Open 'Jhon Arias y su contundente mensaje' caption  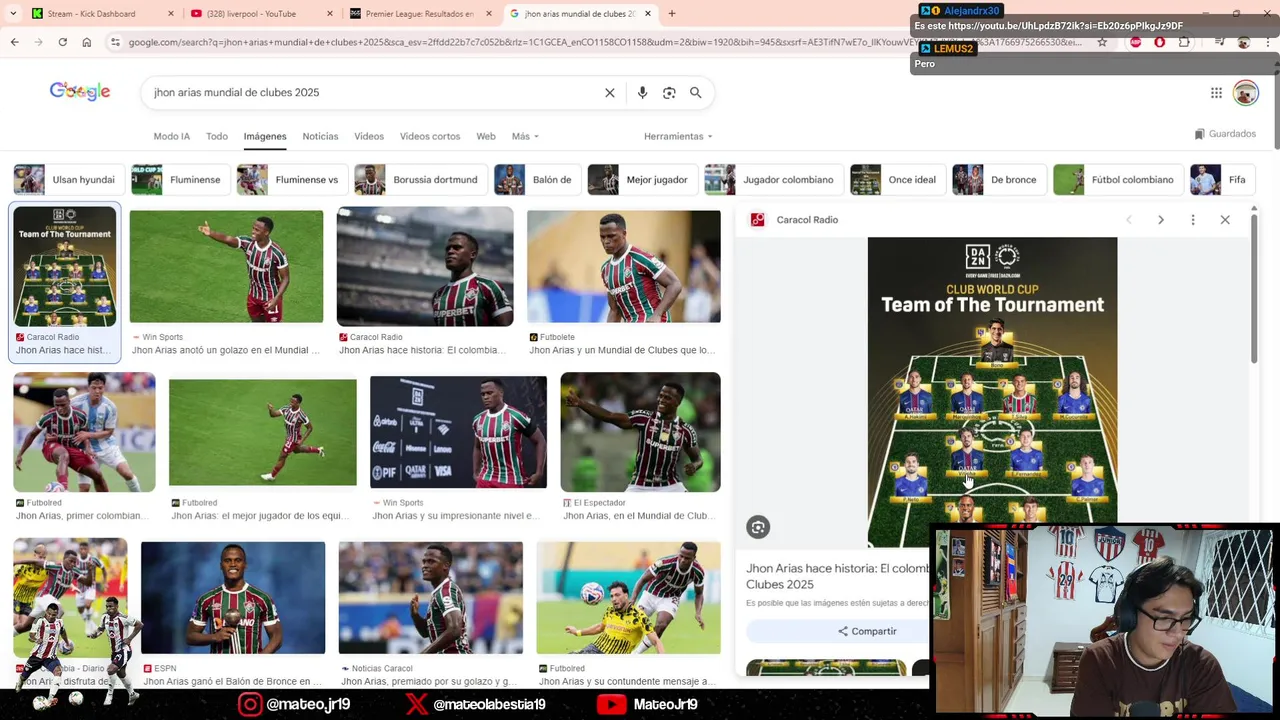[627, 682]
